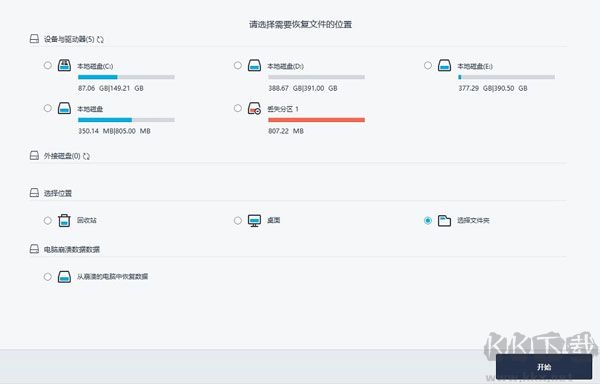Image resolution: width=600 pixels, height=384 pixels.
Task: Click the recover-from-crashed-computer label
Action: 112,277
